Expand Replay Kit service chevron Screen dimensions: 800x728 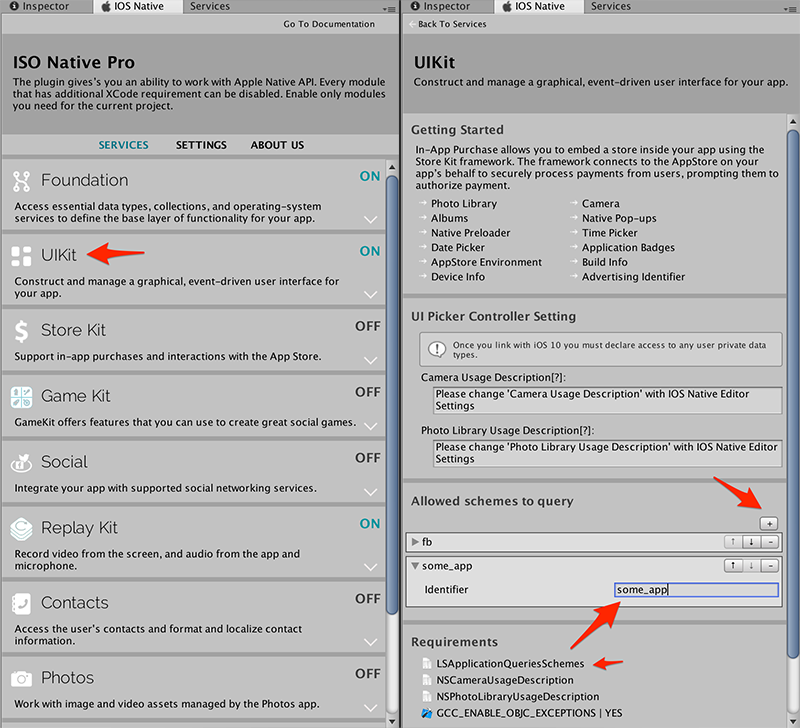370,567
